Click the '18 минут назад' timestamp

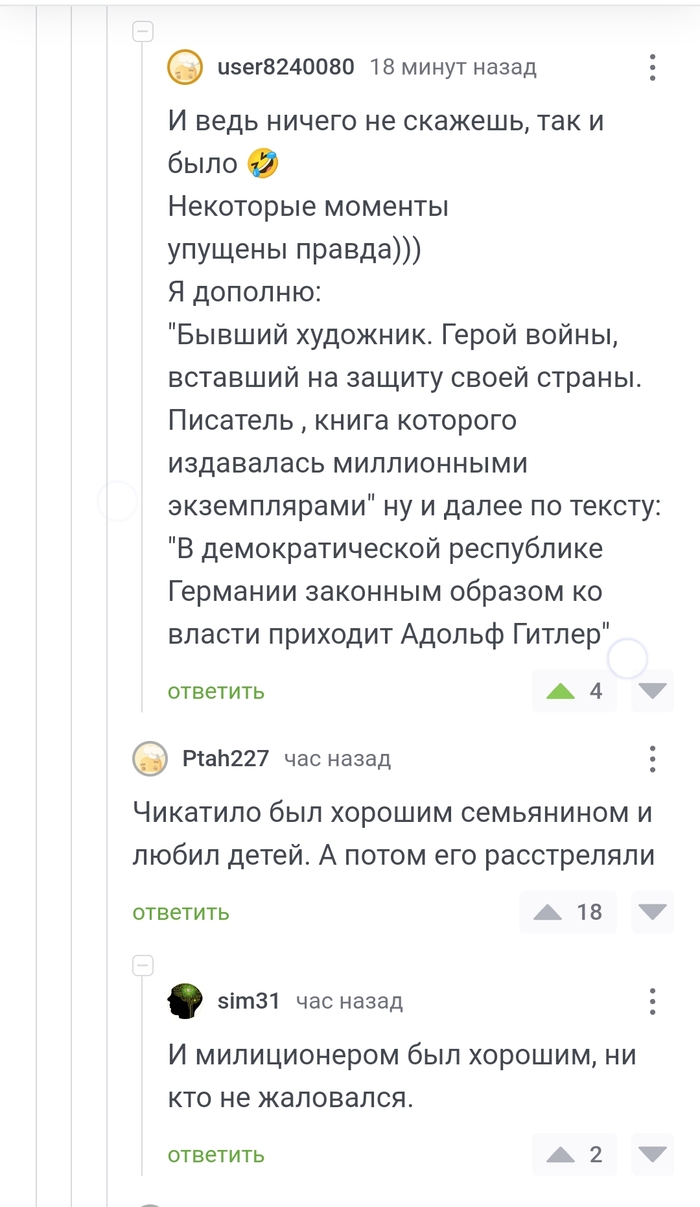(x=453, y=67)
